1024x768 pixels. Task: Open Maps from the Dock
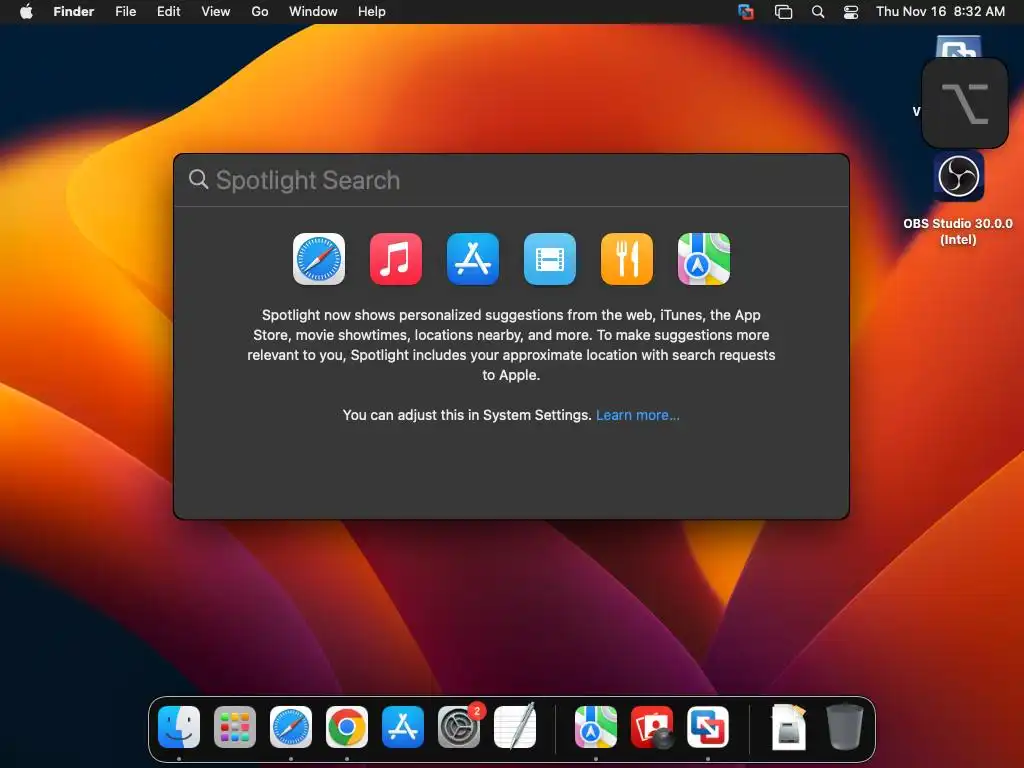tap(596, 727)
